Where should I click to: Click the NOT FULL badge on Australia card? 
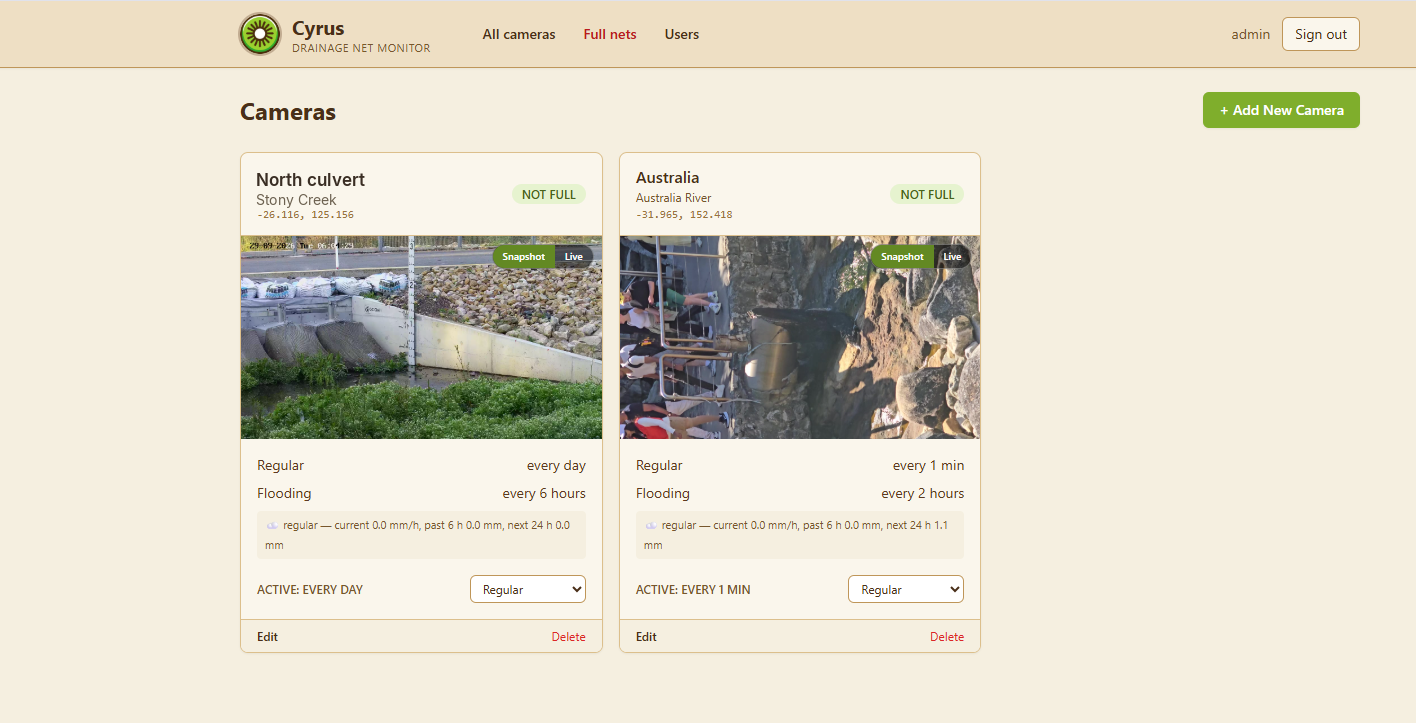927,194
